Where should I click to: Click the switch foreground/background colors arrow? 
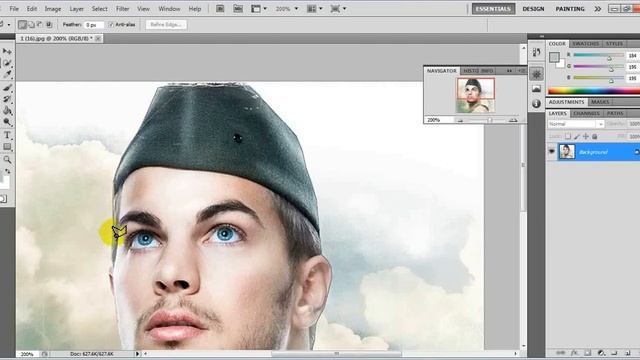(8, 171)
